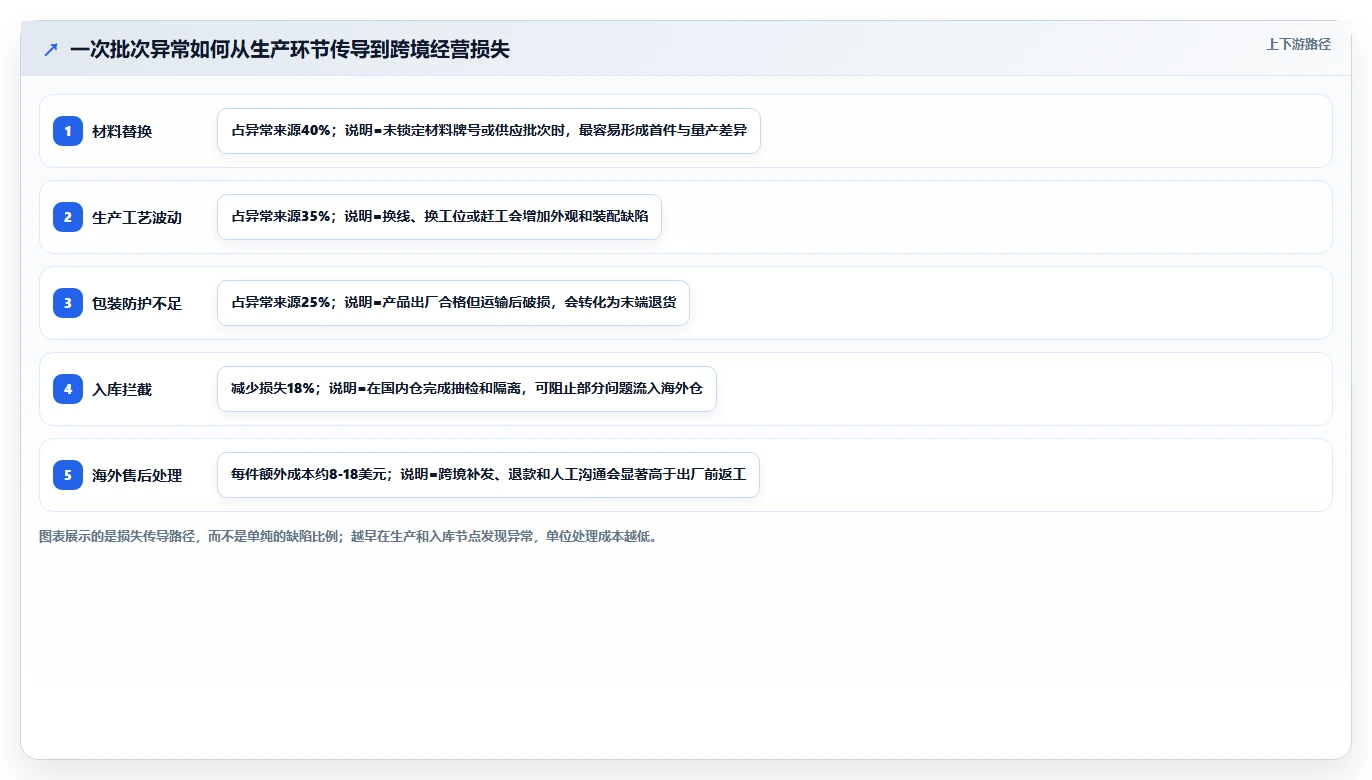The width and height of the screenshot is (1372, 780).
Task: Click the 减少损失18% description box
Action: [467, 389]
